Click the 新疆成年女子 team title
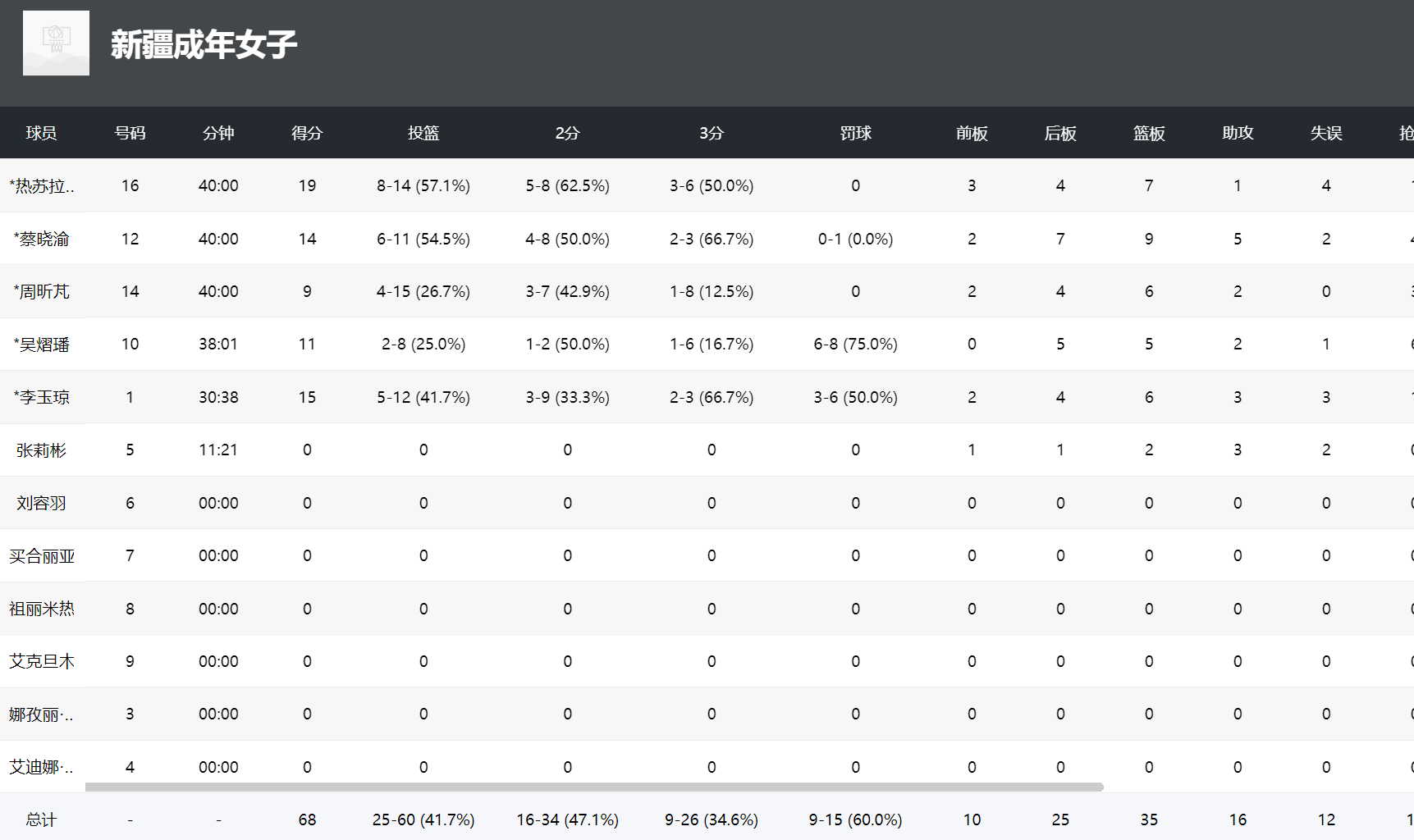 pyautogui.click(x=204, y=44)
